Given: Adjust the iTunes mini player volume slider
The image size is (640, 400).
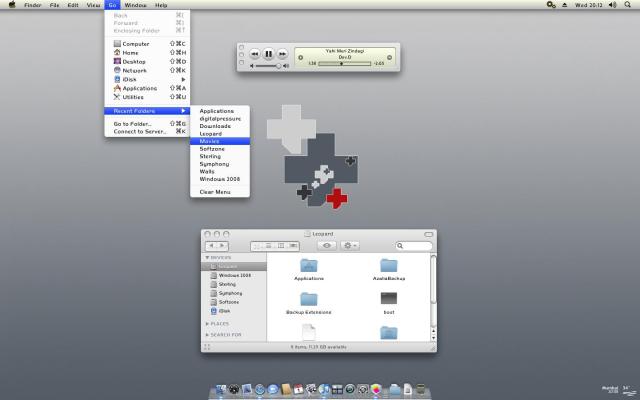Looking at the screenshot, I should [x=268, y=66].
